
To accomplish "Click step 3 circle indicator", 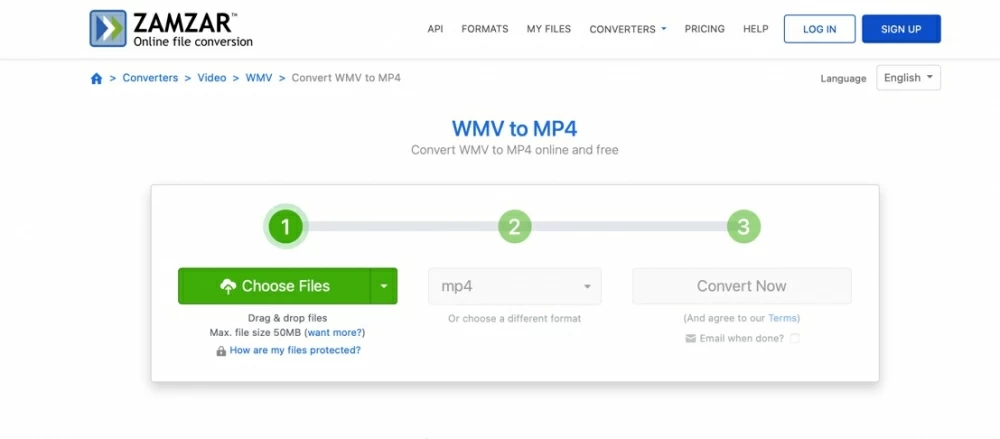I will point(742,227).
